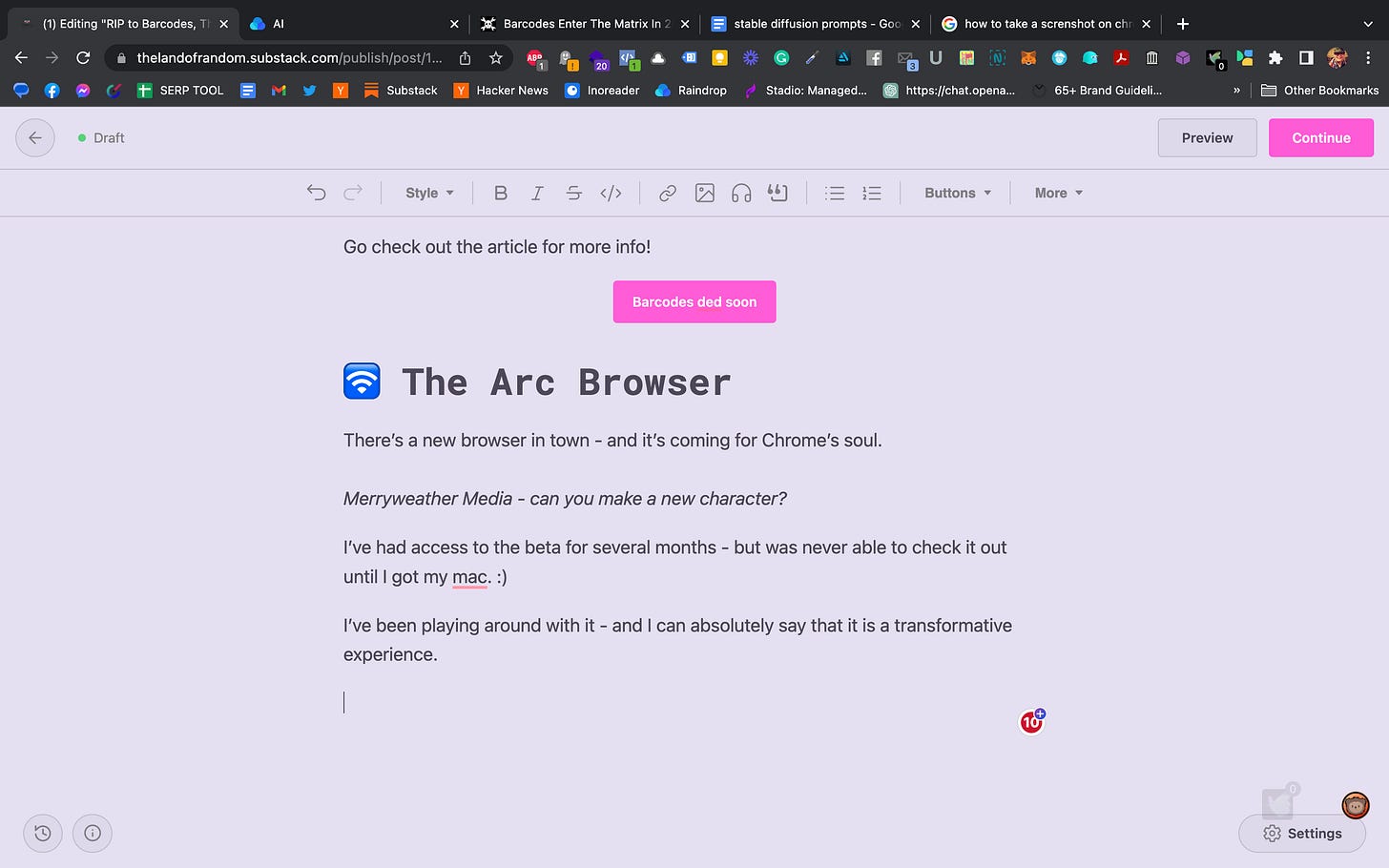Click the Merryweather Media italic line

(565, 499)
